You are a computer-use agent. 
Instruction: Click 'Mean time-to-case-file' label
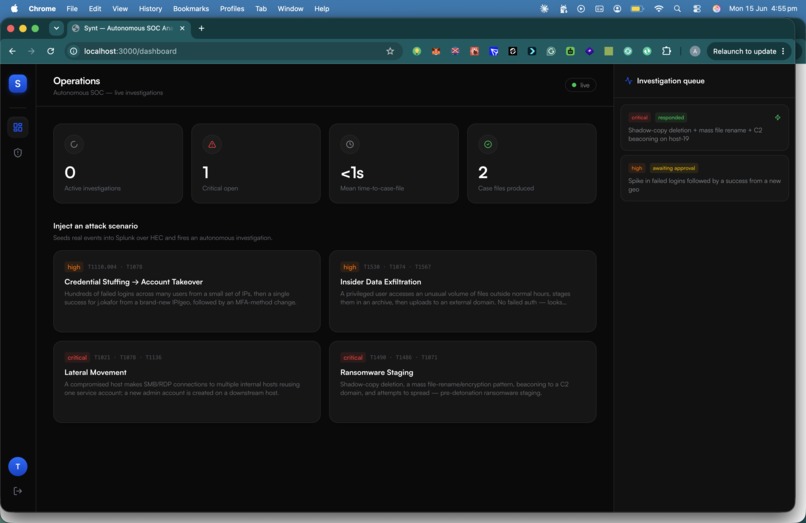372,188
